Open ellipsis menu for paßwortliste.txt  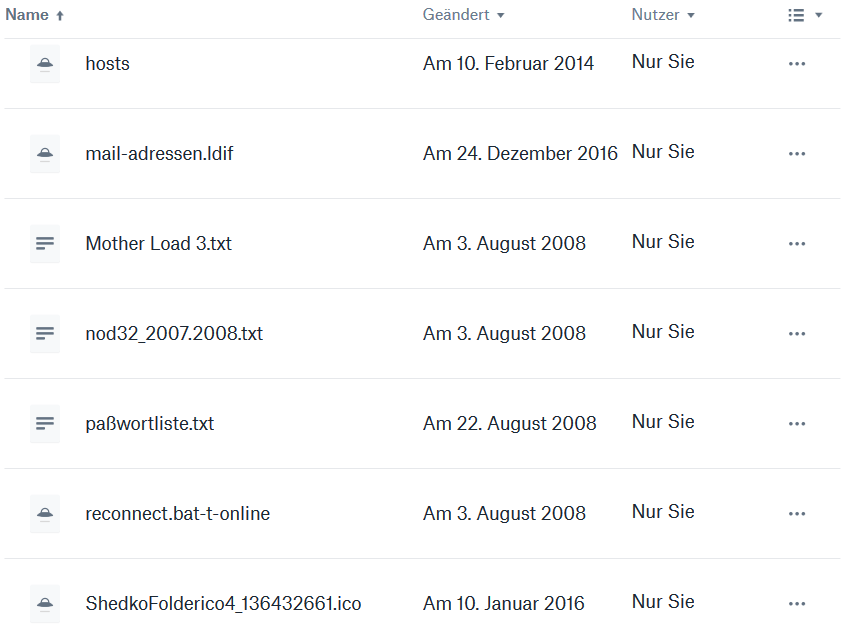click(x=797, y=424)
